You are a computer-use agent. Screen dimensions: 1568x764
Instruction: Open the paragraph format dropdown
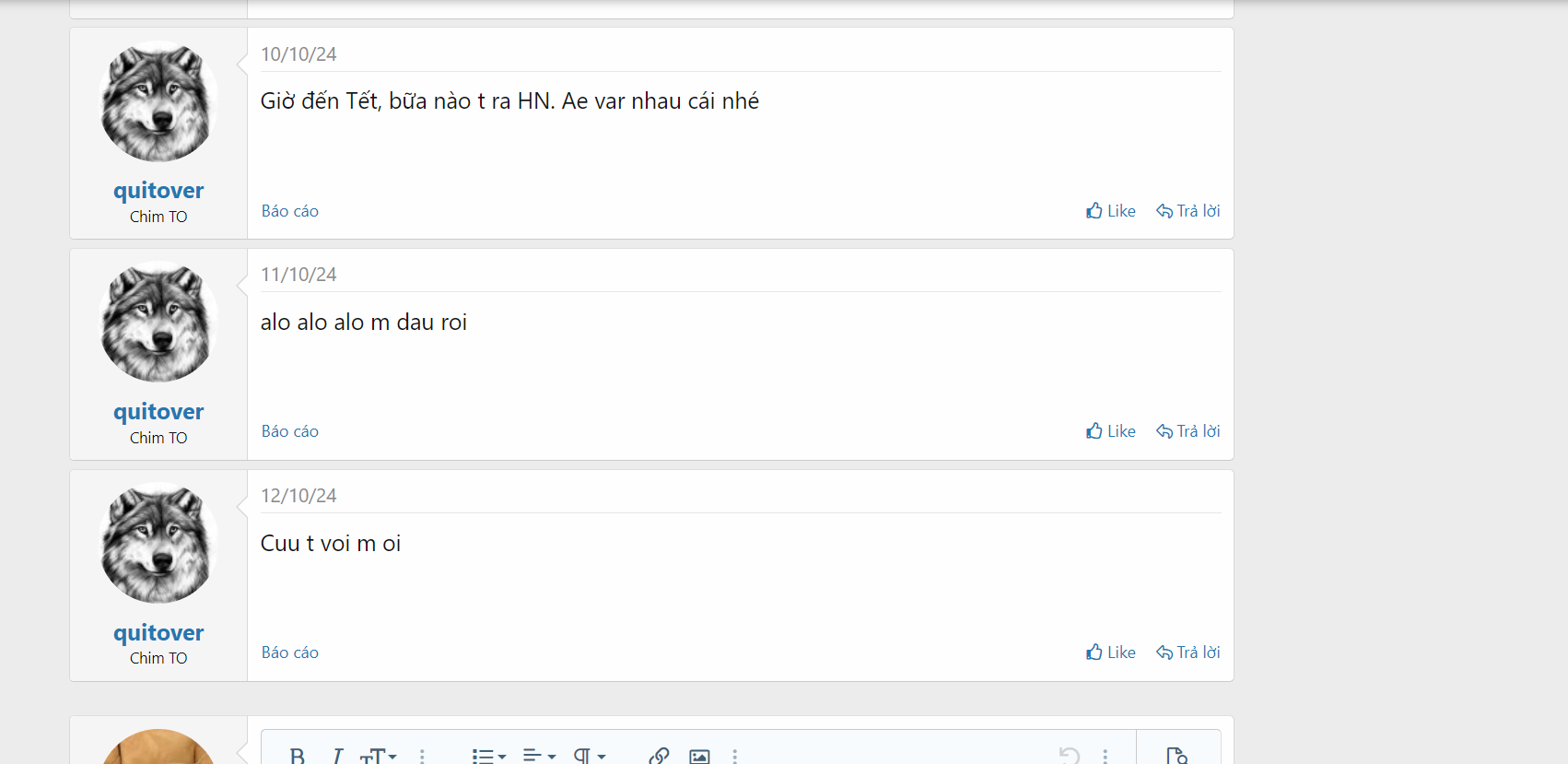589,756
